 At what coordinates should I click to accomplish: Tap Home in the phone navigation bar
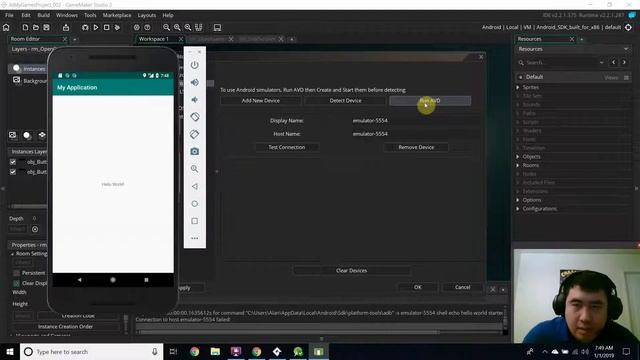point(113,280)
